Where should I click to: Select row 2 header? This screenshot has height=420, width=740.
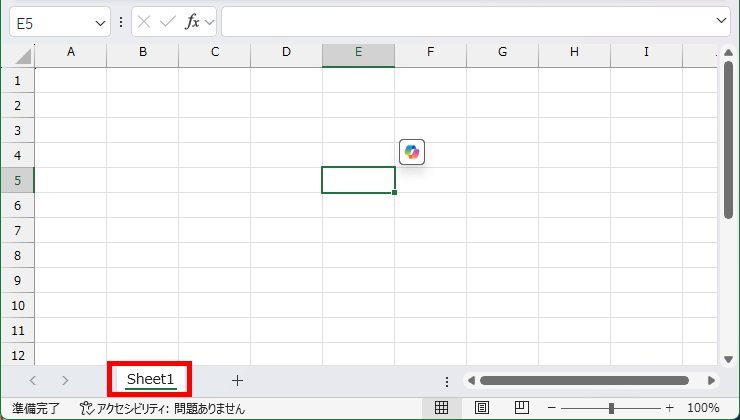coord(18,105)
